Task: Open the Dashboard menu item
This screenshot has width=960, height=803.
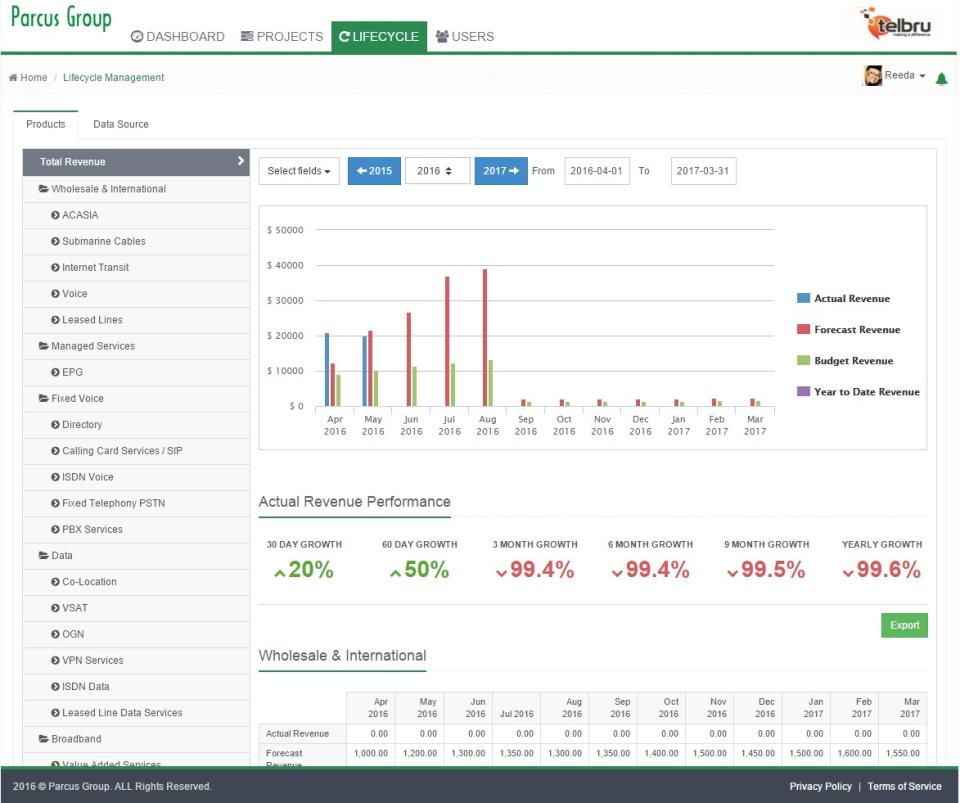Action: pyautogui.click(x=178, y=37)
